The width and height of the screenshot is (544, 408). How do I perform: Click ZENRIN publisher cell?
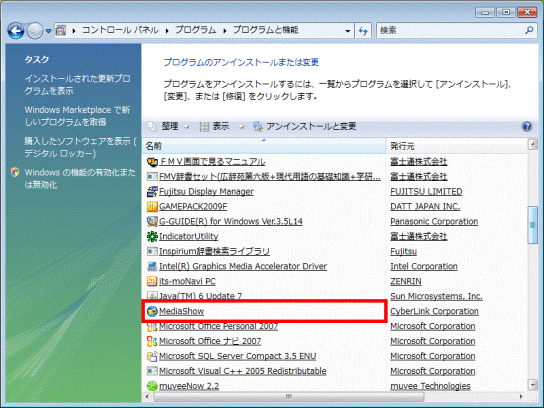406,281
